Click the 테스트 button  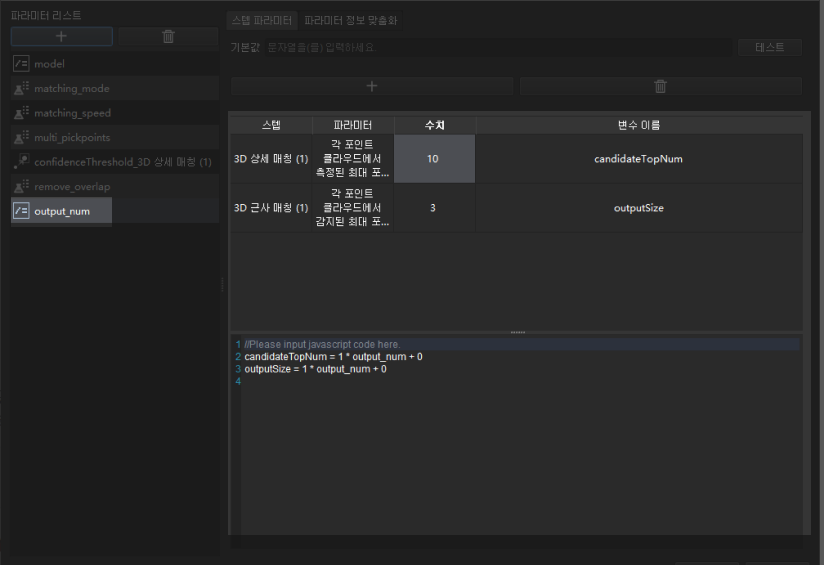770,47
